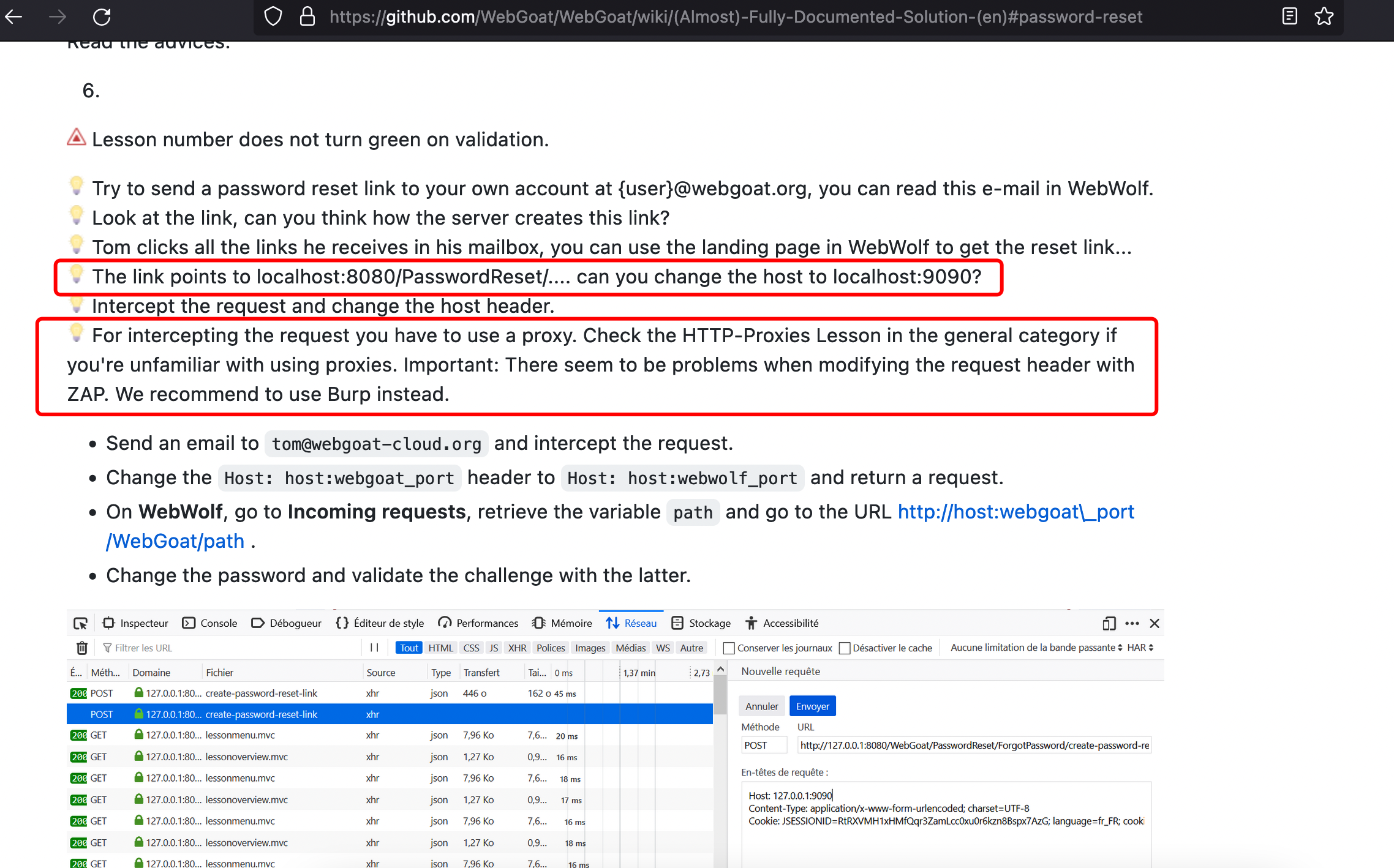Enable "Désactiver le cache"
Viewport: 1394px width, 868px height.
tap(845, 648)
